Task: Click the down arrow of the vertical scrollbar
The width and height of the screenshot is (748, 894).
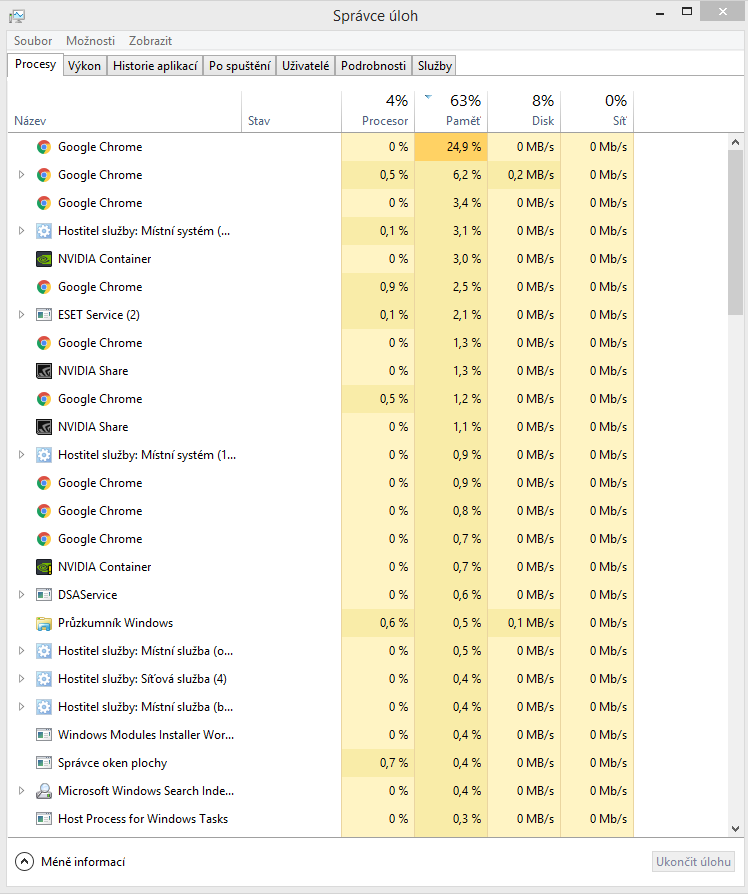Action: point(735,829)
